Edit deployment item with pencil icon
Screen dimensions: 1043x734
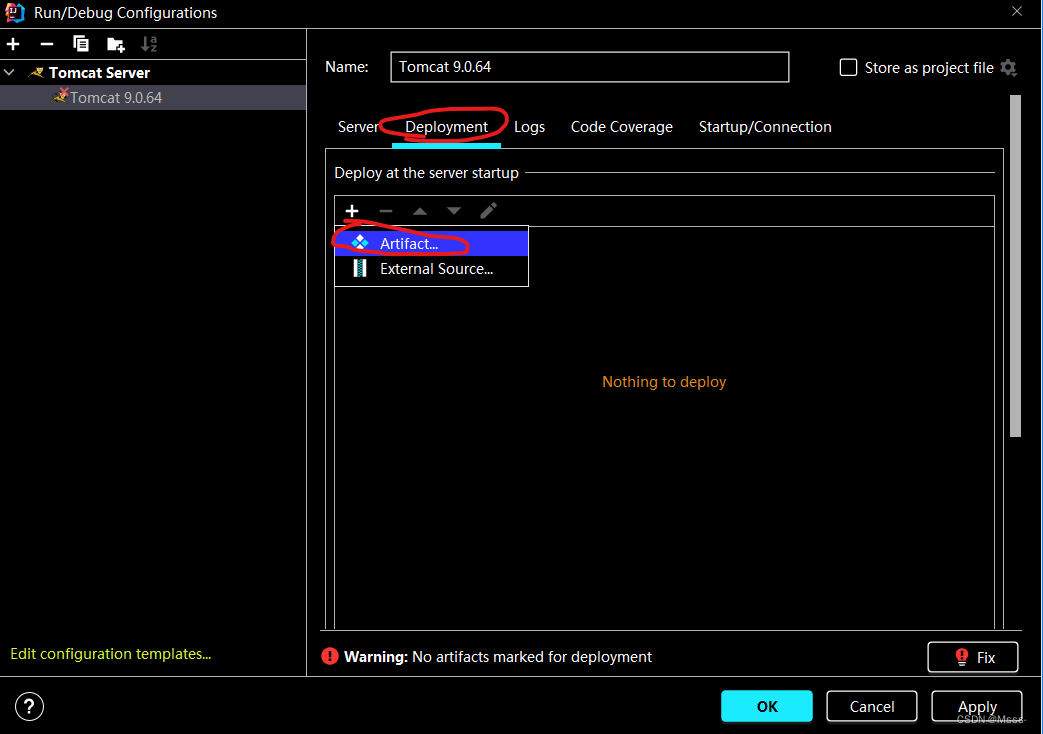coord(488,211)
